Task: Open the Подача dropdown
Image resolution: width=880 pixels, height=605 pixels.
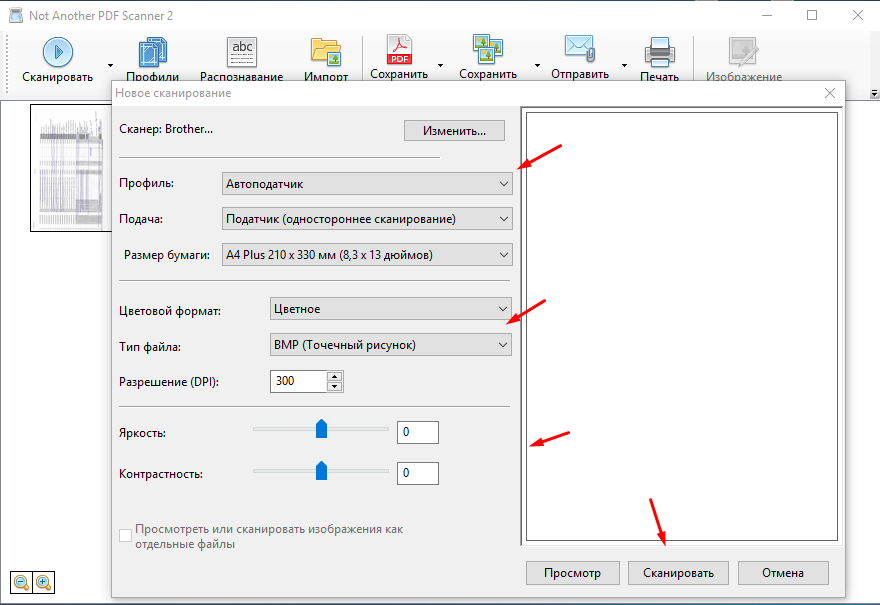Action: [x=367, y=219]
